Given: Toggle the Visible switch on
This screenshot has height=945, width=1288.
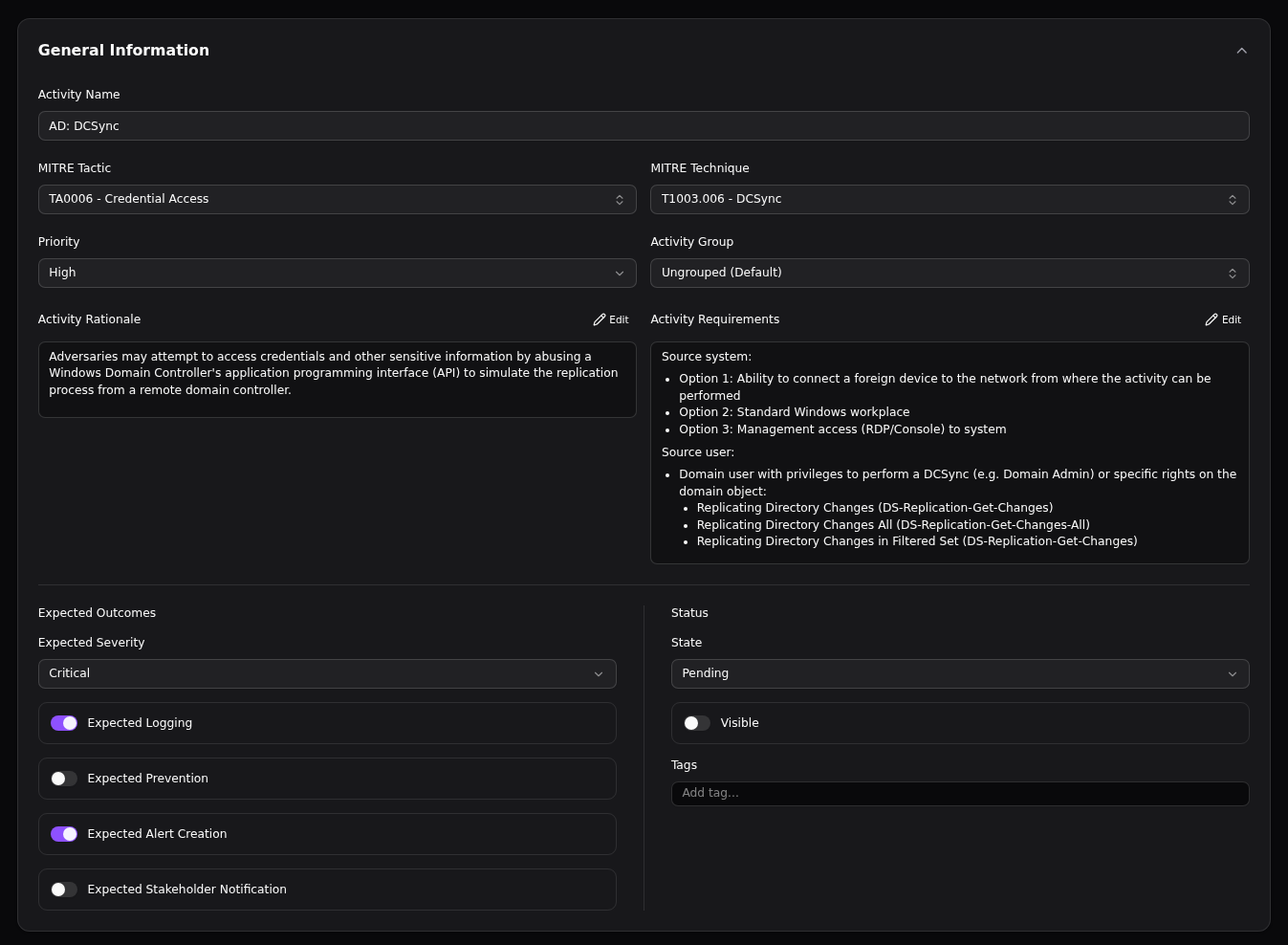Looking at the screenshot, I should [697, 723].
